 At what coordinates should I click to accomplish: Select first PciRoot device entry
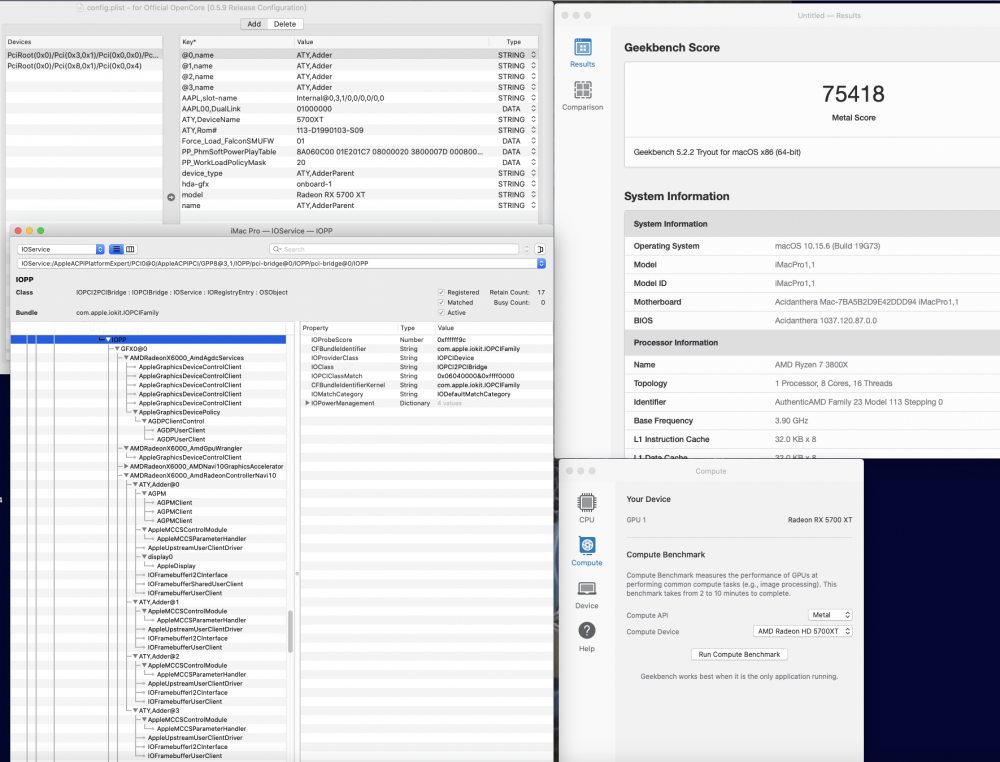point(83,55)
